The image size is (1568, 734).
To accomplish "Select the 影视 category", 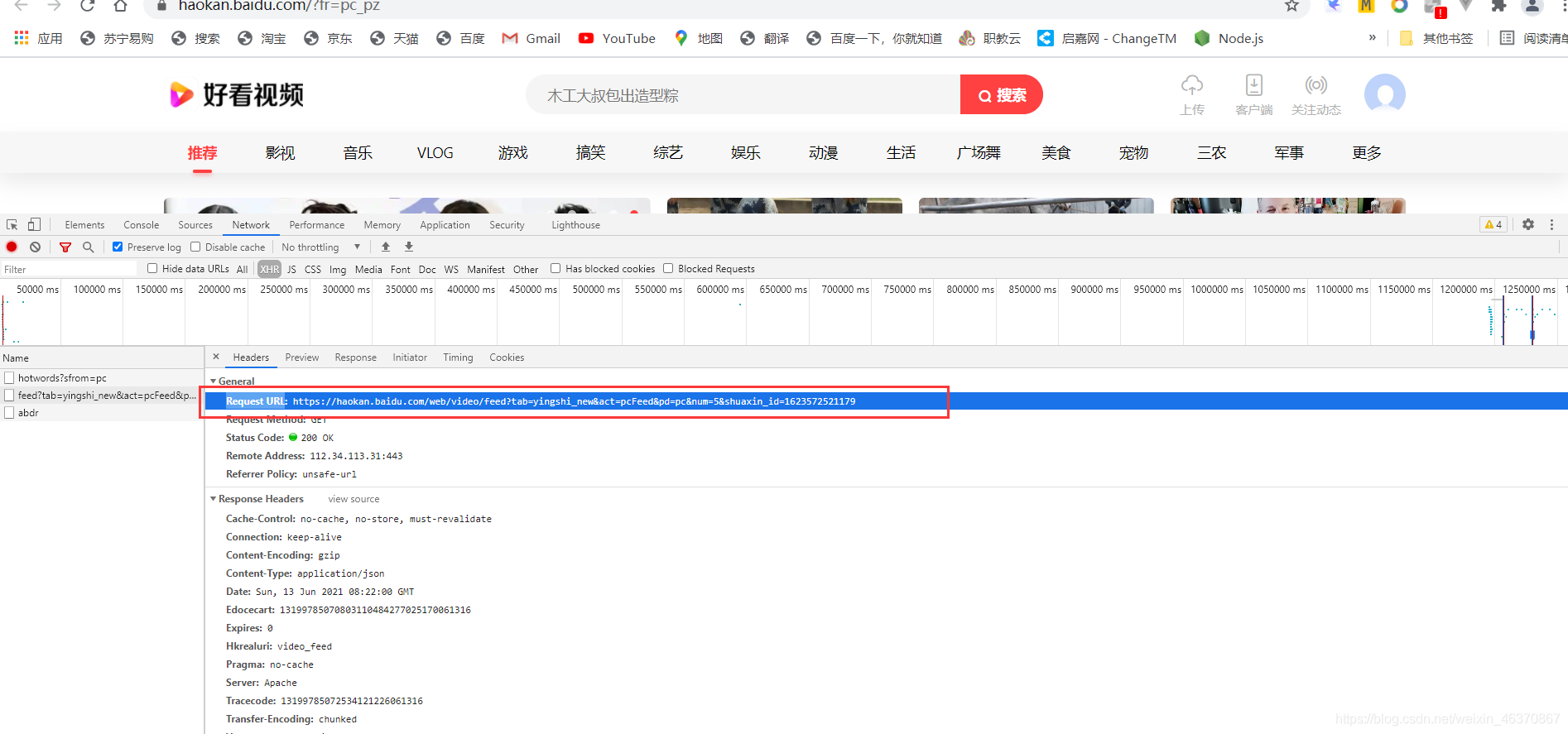I will [x=280, y=153].
